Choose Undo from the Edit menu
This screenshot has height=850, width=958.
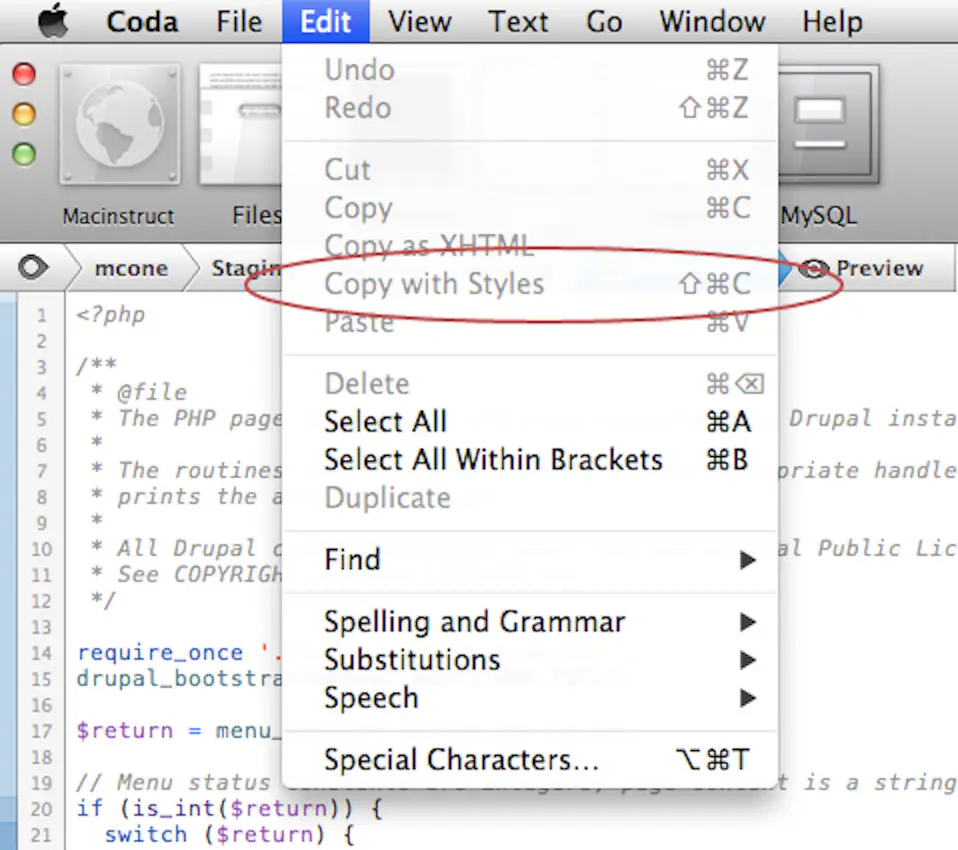[x=358, y=69]
